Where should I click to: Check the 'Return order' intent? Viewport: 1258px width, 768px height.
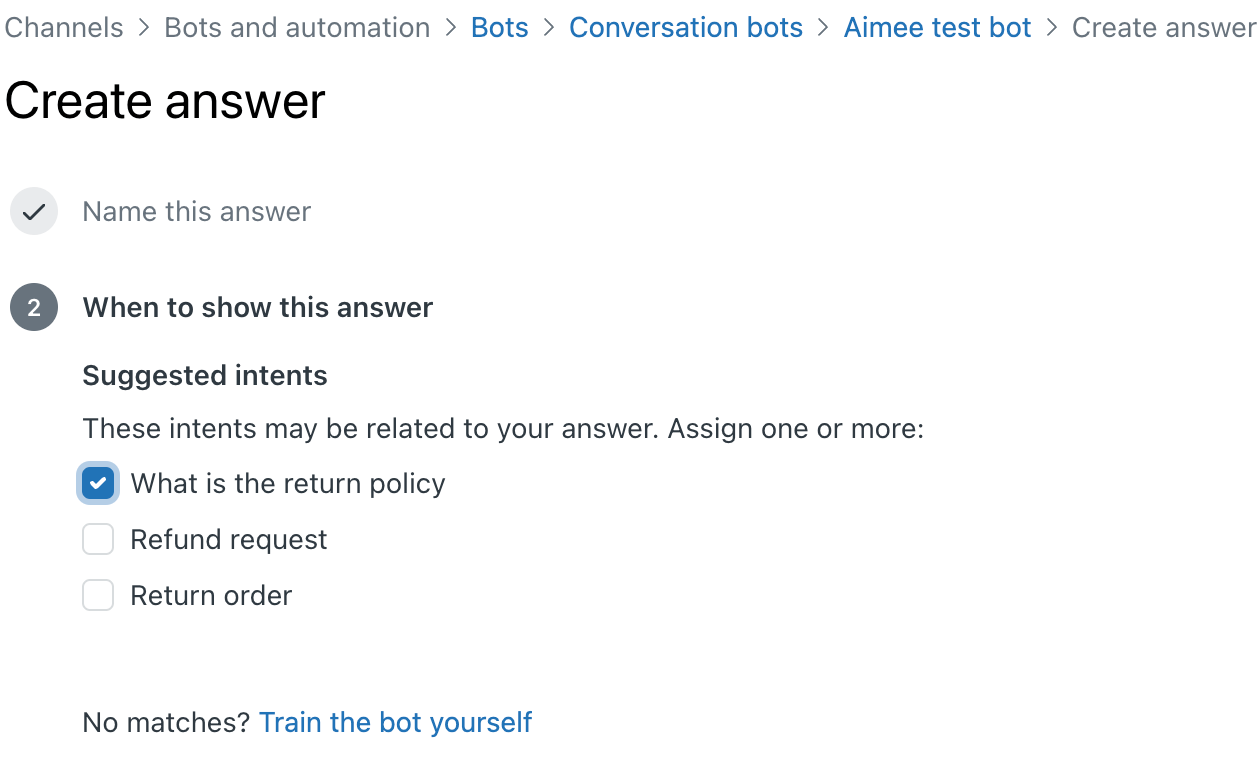97,595
